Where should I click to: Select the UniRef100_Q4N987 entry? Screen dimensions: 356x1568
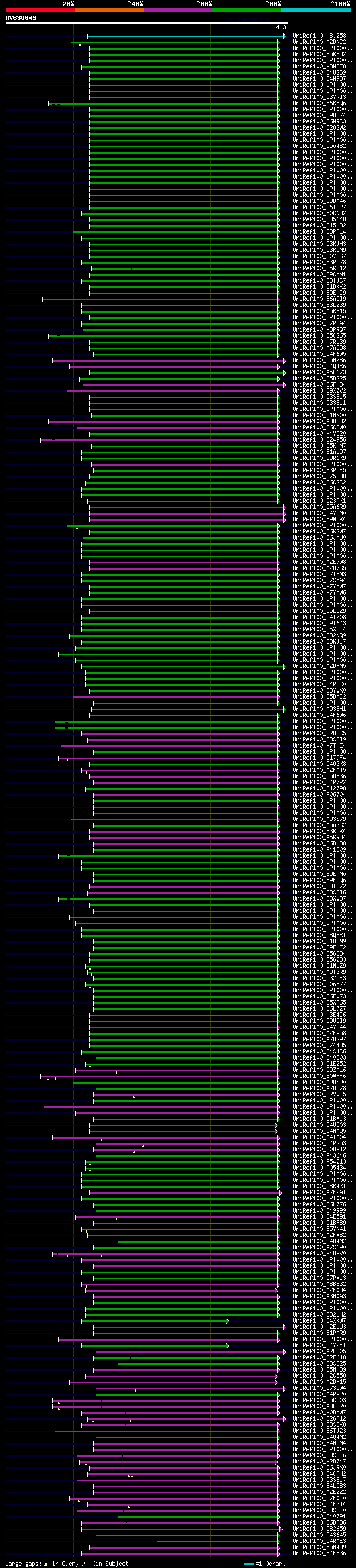(319, 79)
